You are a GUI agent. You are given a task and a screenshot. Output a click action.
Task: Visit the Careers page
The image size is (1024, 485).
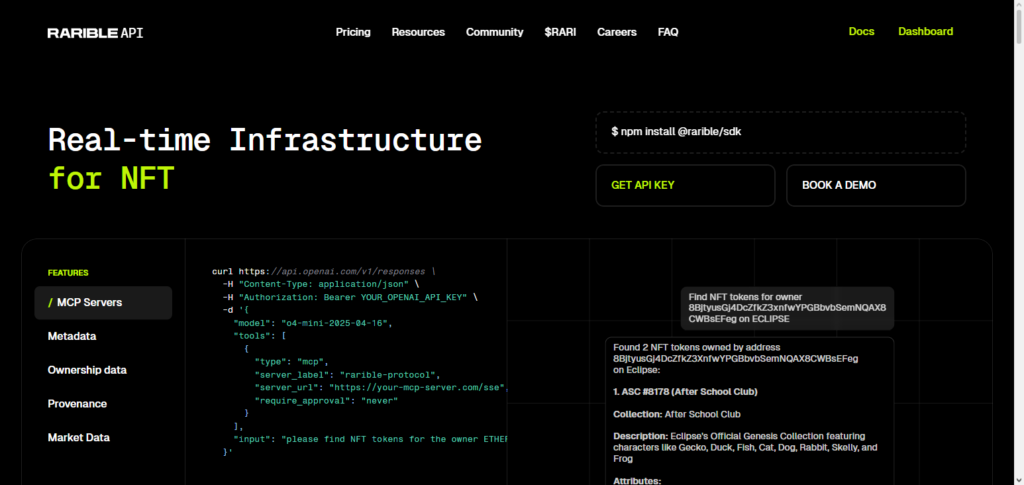(x=616, y=32)
